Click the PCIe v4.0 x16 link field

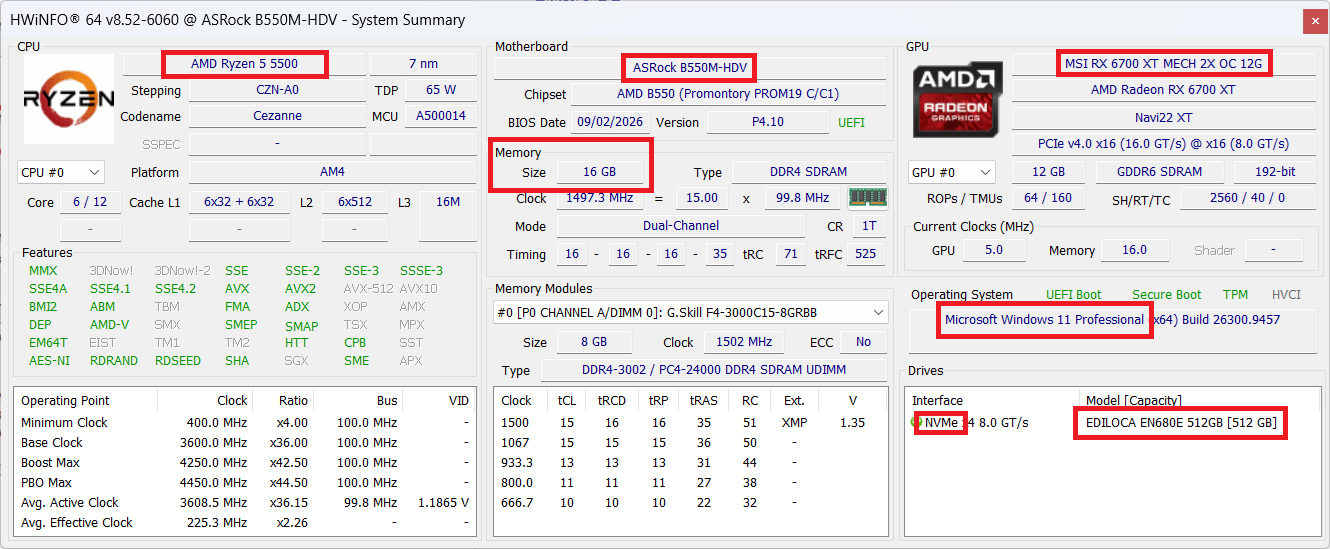click(1163, 144)
